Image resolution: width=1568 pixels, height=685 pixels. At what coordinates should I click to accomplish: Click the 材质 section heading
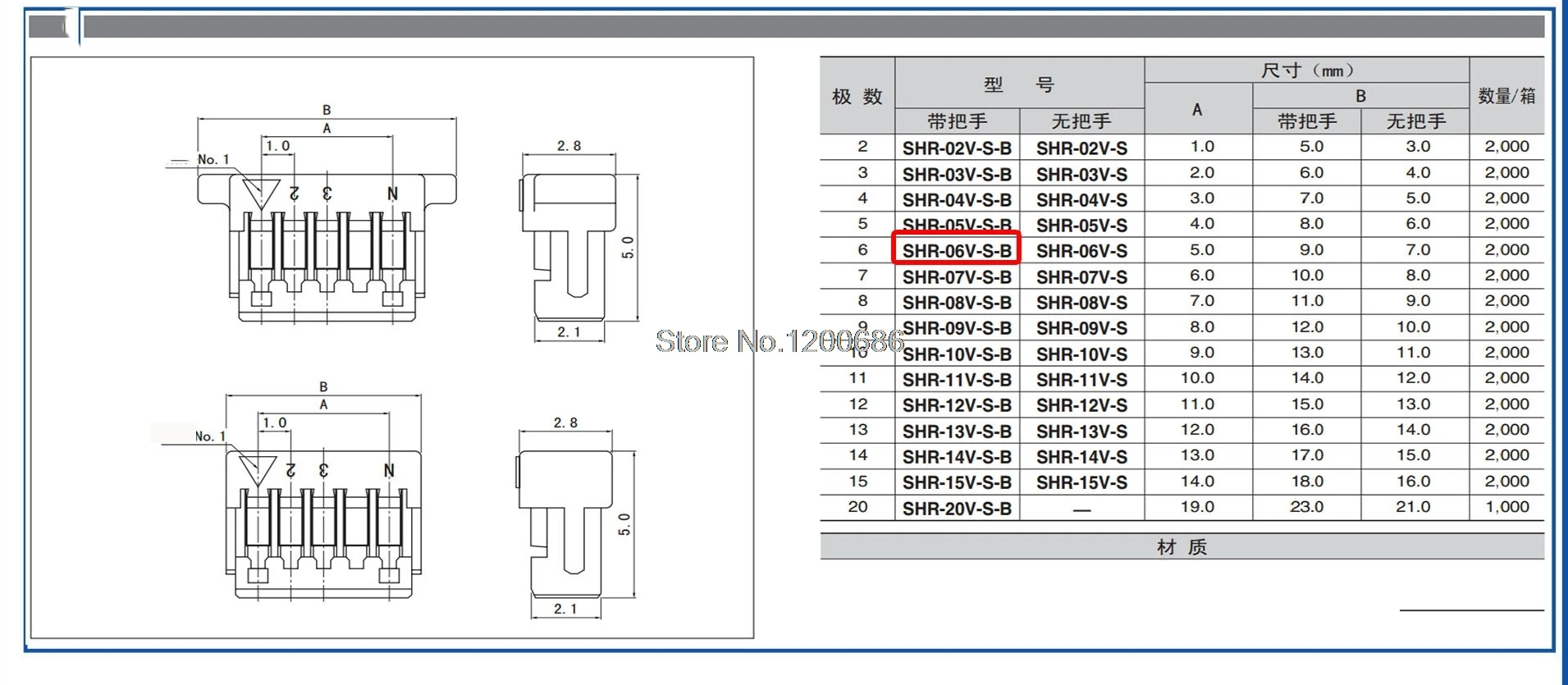1182,547
